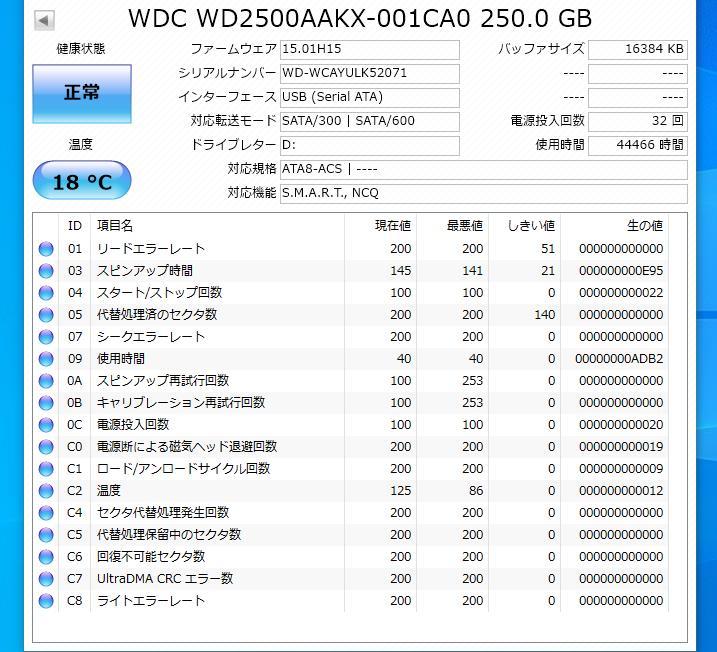Click the status dot for row 0C 電源投入回数
This screenshot has height=652, width=717.
click(x=46, y=425)
